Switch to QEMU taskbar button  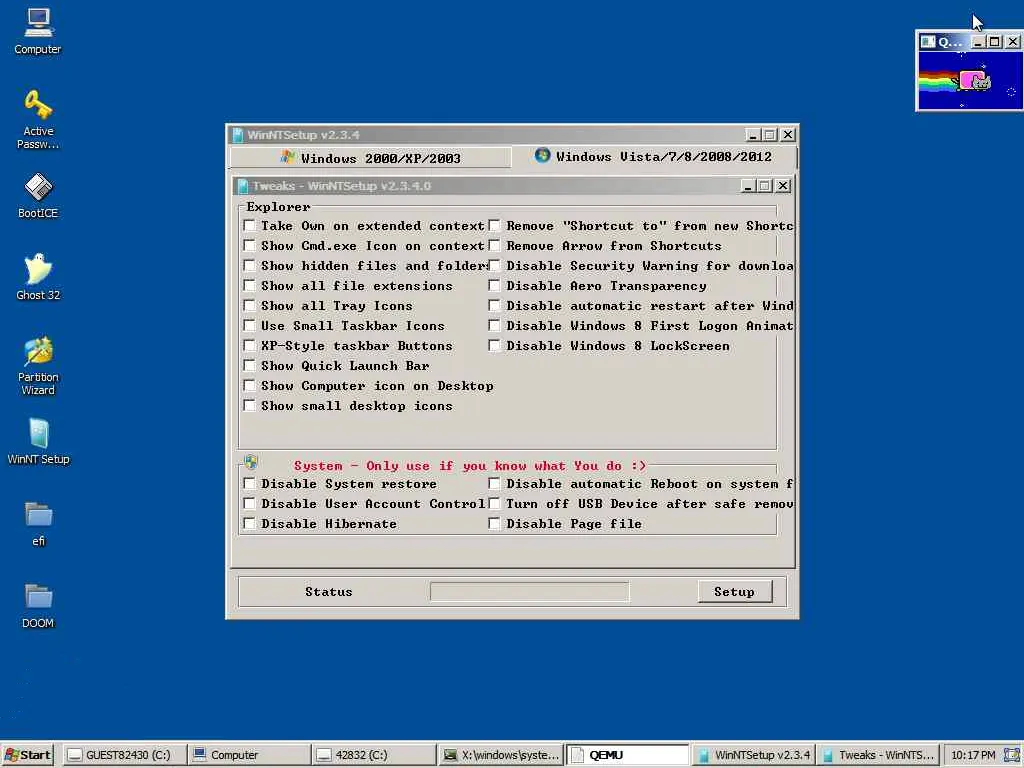(x=628, y=755)
